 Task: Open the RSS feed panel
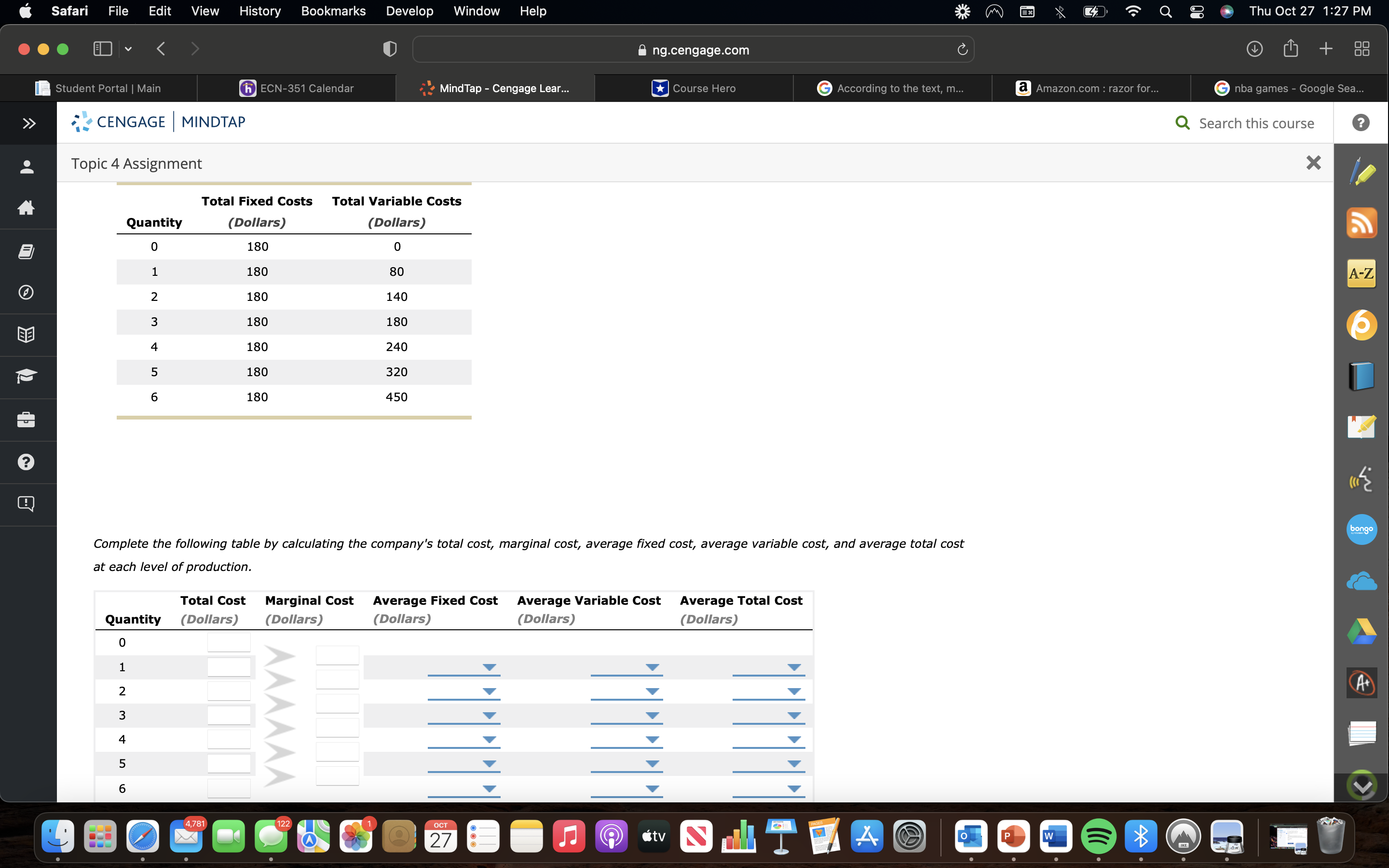tap(1362, 223)
